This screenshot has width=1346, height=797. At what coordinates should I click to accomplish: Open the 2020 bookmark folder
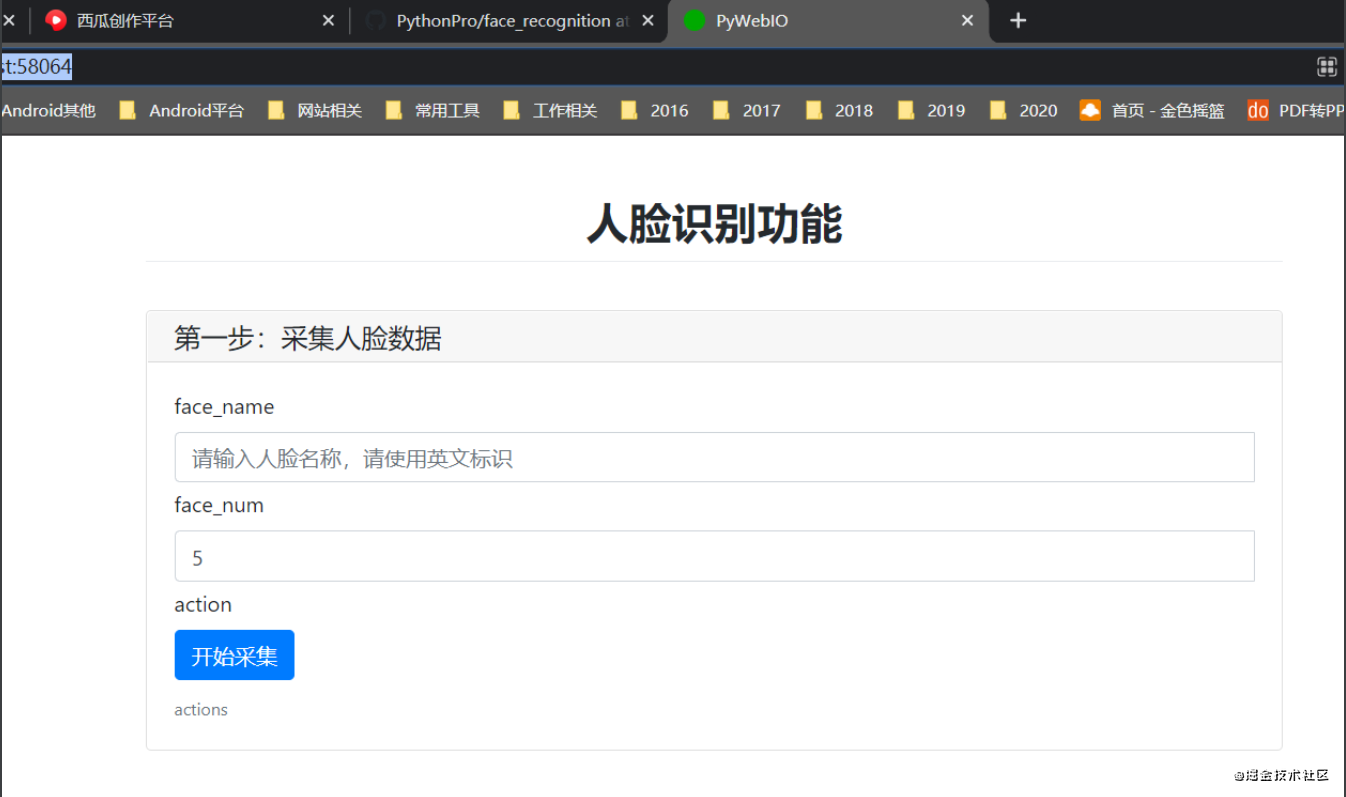click(x=1023, y=111)
